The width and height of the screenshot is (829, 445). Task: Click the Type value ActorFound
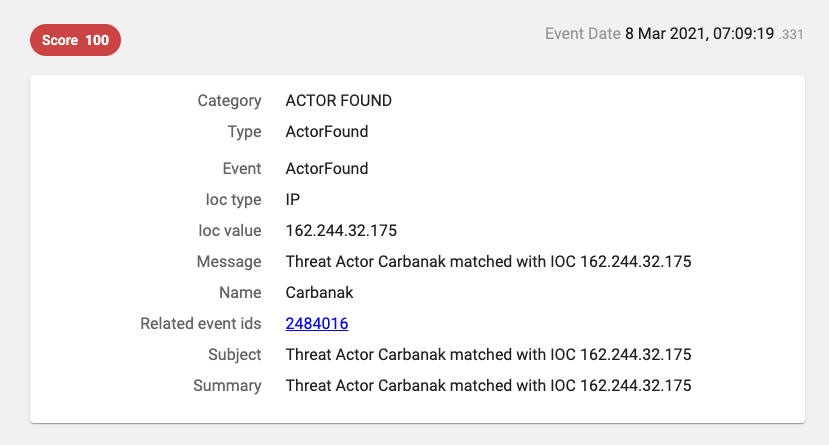click(327, 132)
